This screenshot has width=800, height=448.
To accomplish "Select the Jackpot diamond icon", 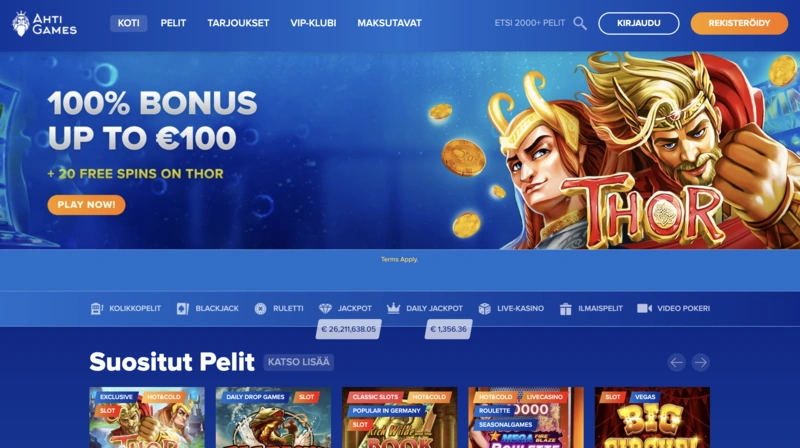I will 325,308.
